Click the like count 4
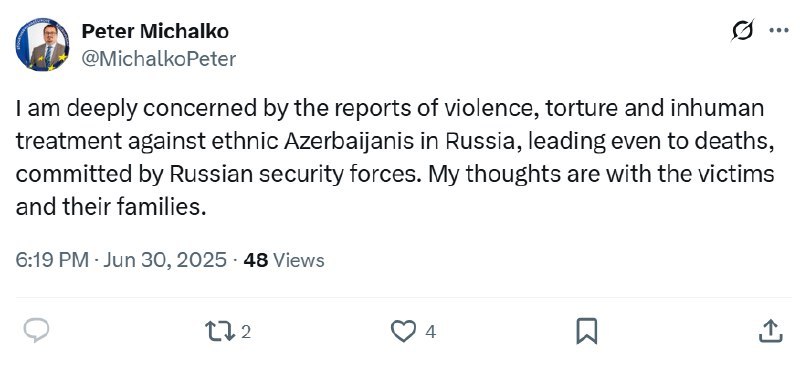The width and height of the screenshot is (800, 371). pyautogui.click(x=430, y=333)
